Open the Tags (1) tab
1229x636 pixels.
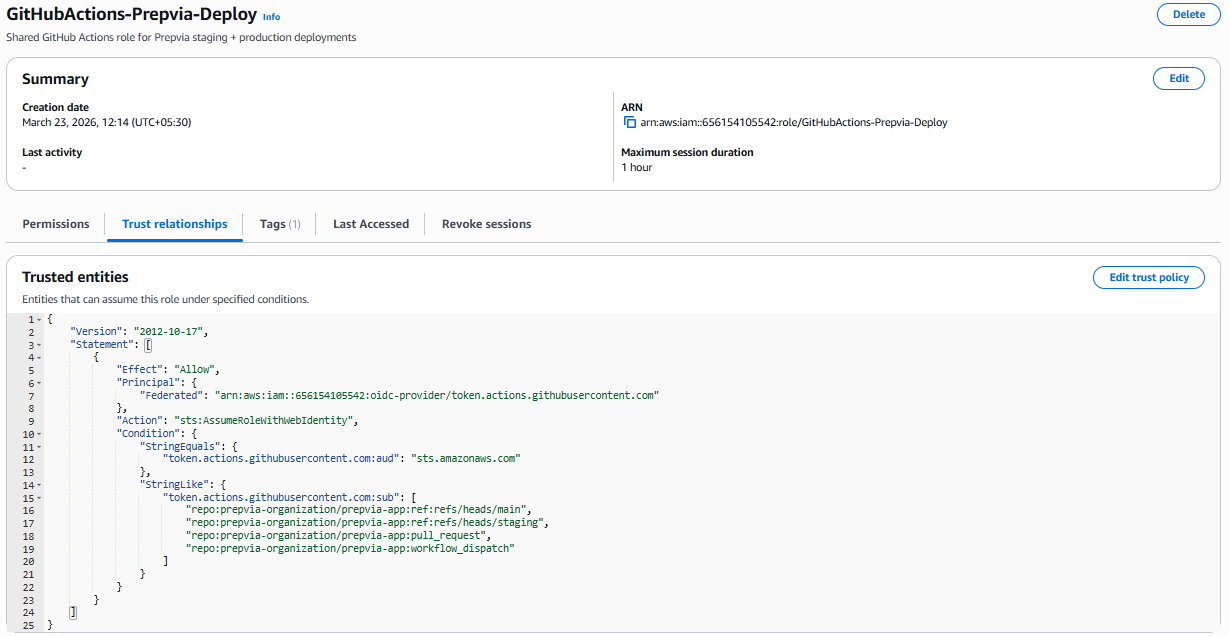point(280,224)
